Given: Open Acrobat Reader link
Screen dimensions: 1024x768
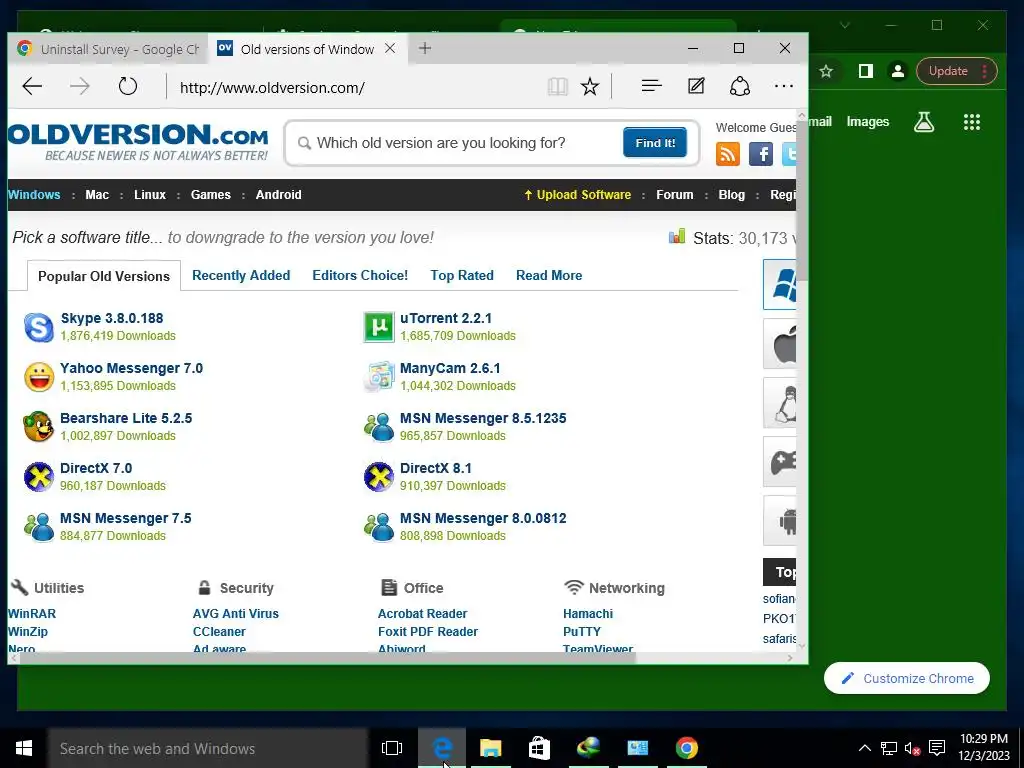Looking at the screenshot, I should point(423,614).
